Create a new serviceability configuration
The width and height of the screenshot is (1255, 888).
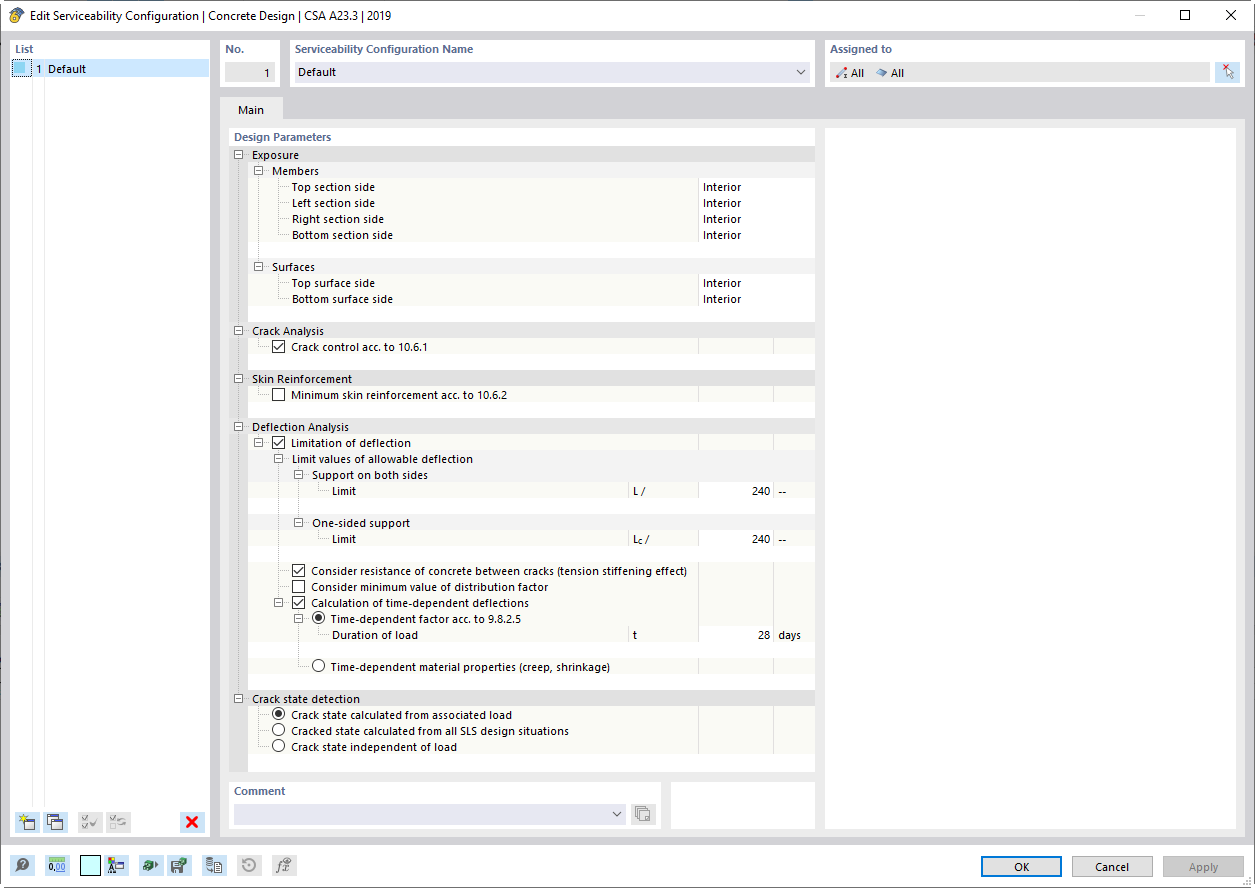26,822
